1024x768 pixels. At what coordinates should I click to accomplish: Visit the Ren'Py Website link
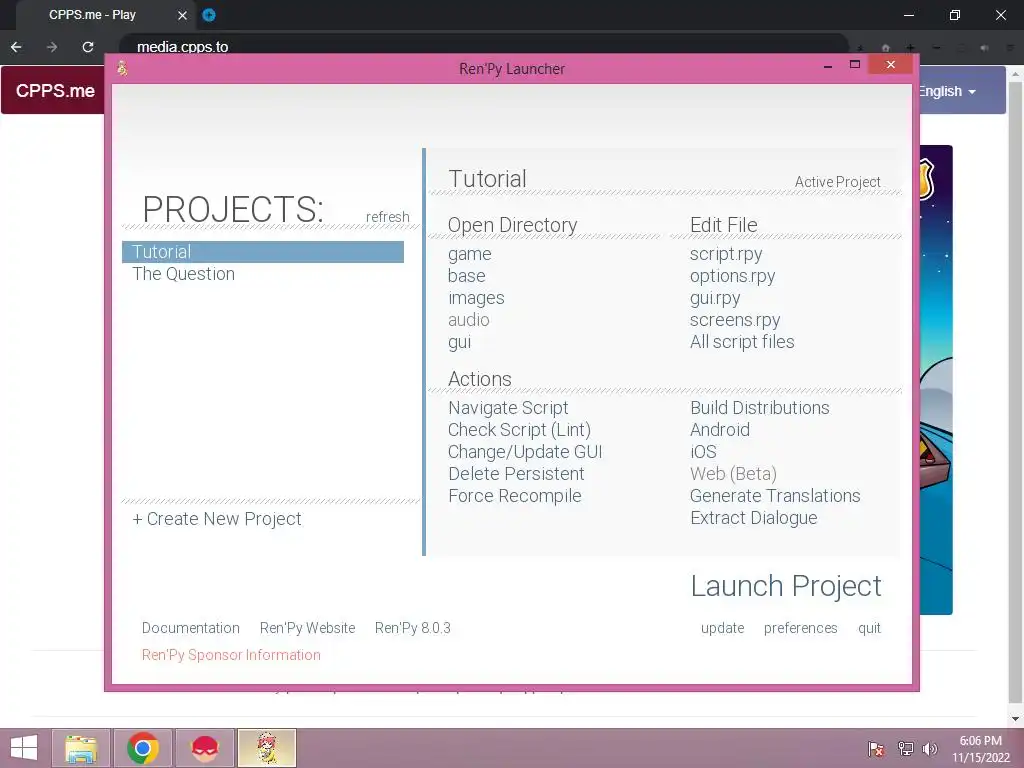pos(308,628)
